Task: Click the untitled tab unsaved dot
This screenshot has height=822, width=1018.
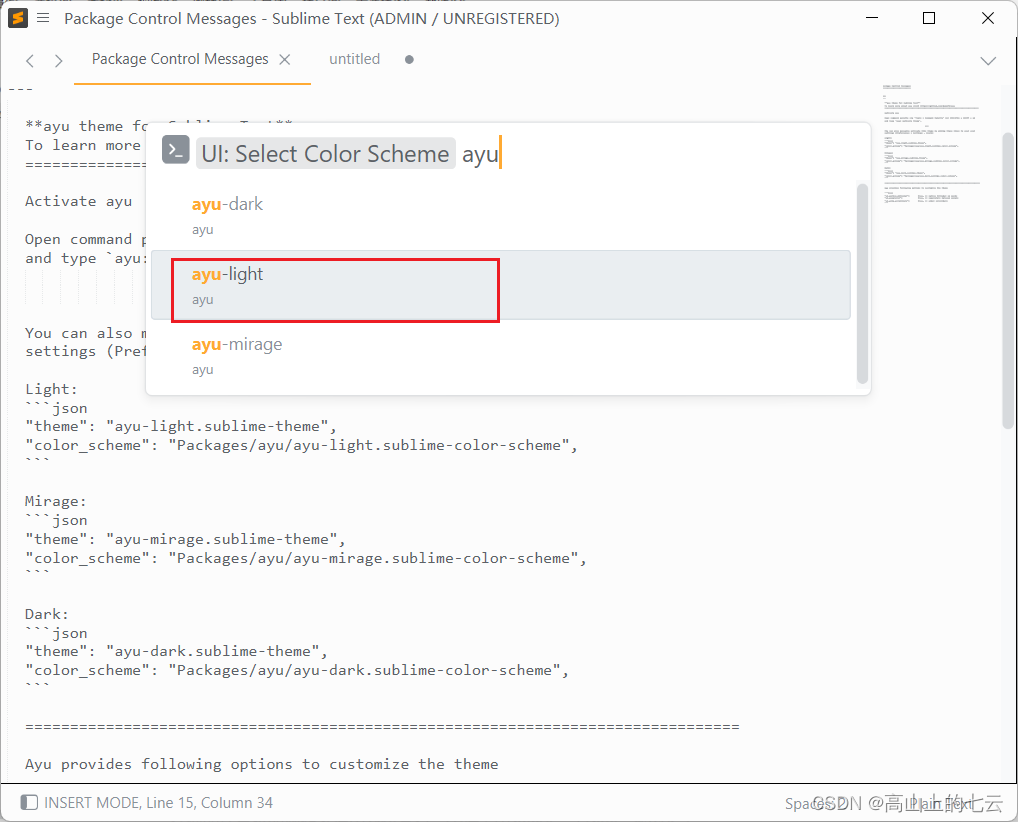Action: (x=409, y=60)
